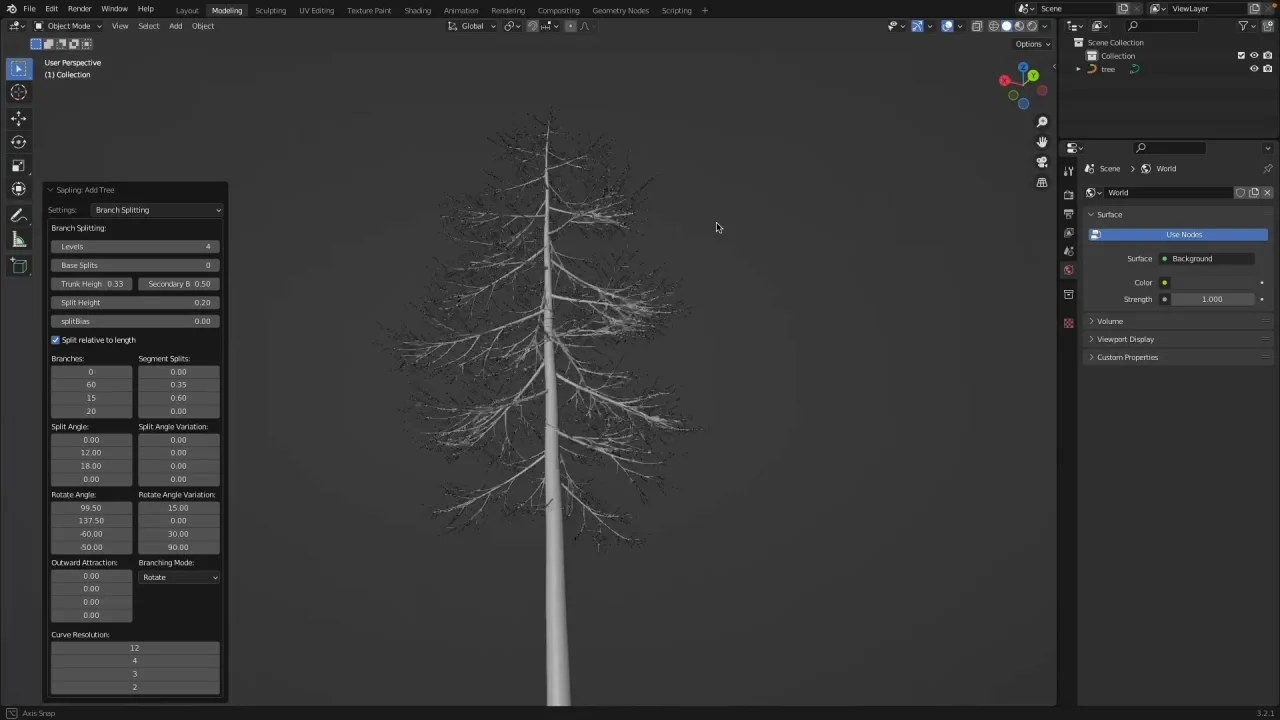Adjust the Trunk Height slider

pyautogui.click(x=92, y=284)
